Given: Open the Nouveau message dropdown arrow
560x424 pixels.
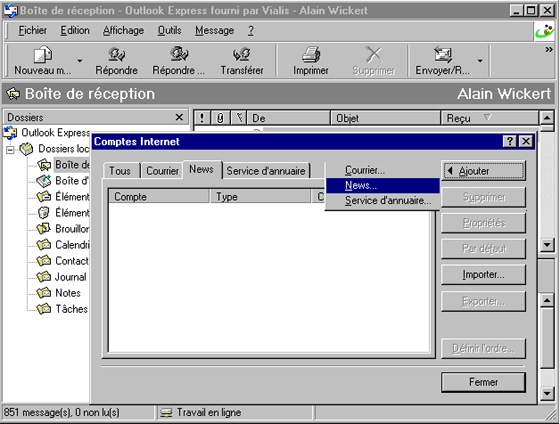Looking at the screenshot, I should pos(80,61).
